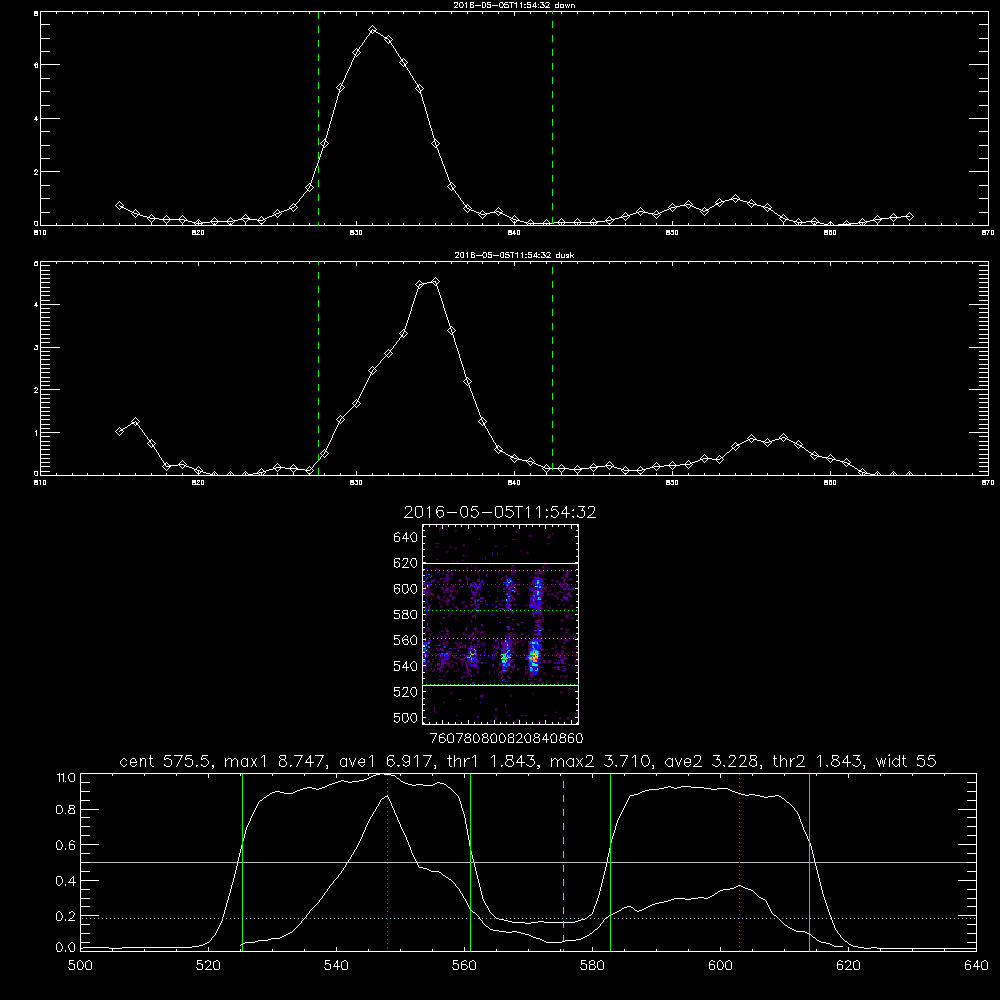Screen dimensions: 1000x1000
Task: Click spectral image y-axis label 540
Action: tap(405, 666)
